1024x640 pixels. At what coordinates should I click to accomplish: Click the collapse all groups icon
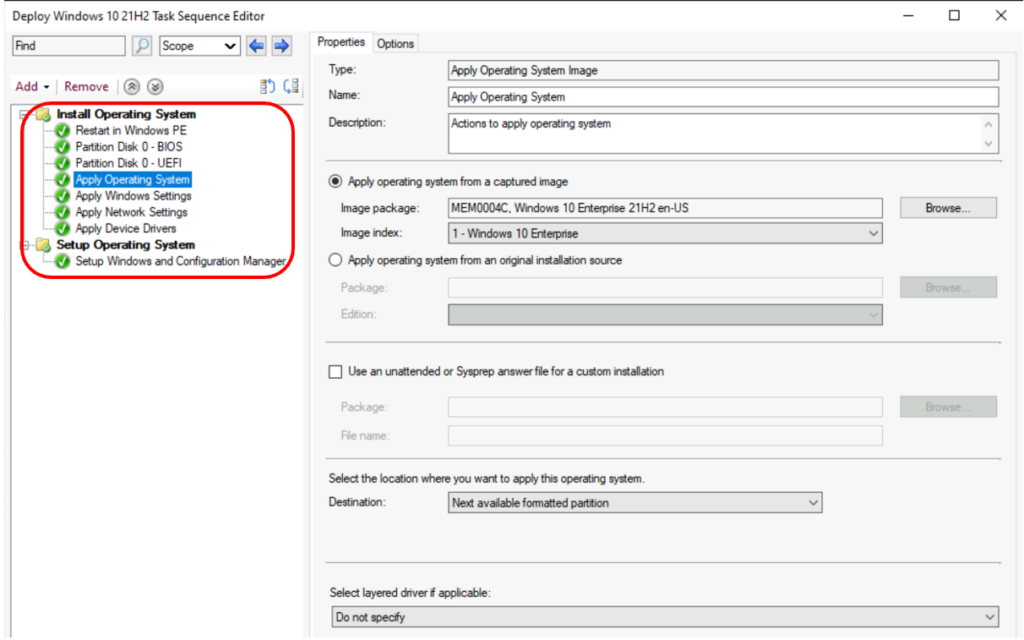click(x=291, y=86)
